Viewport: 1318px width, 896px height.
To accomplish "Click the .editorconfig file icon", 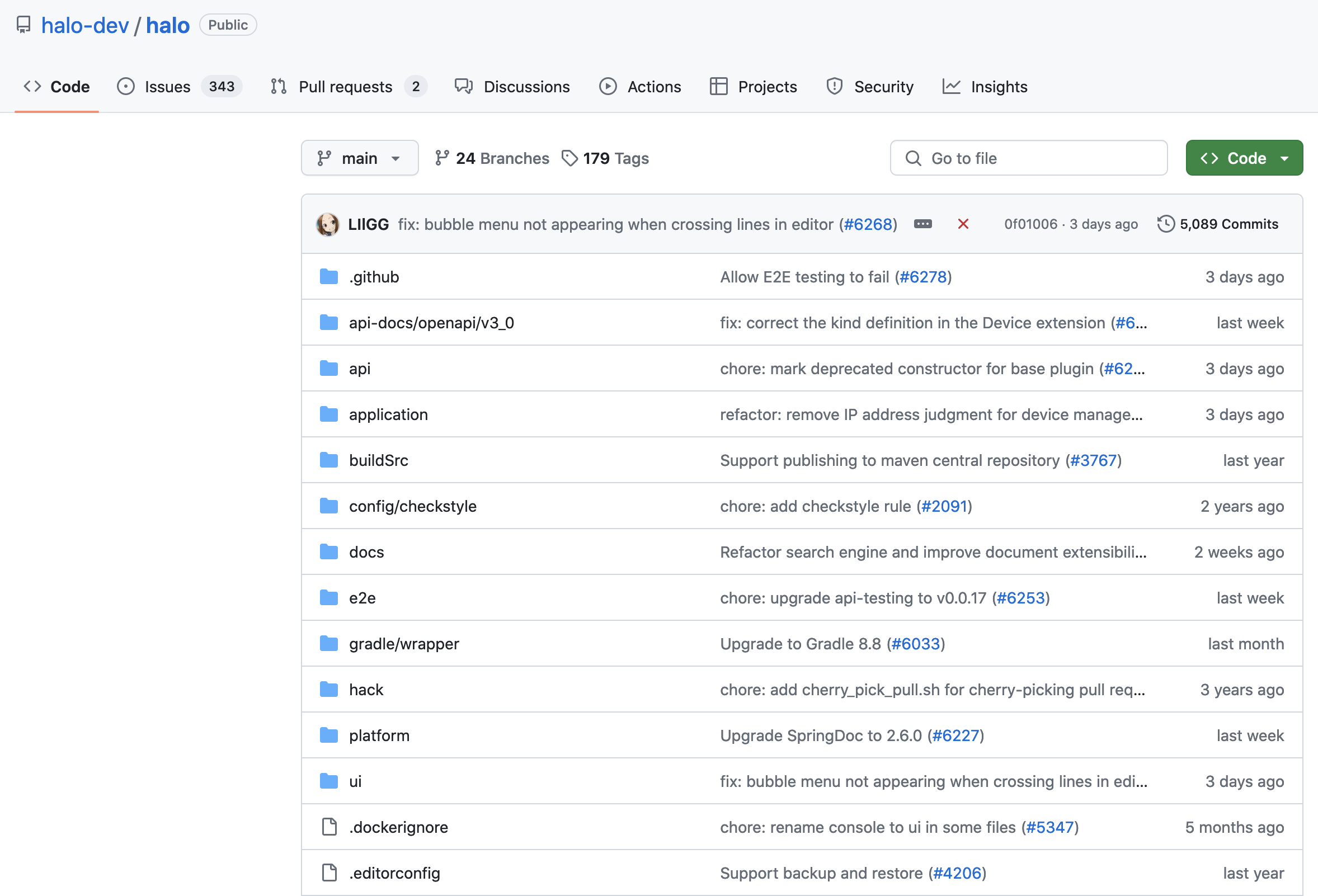I will pos(329,873).
